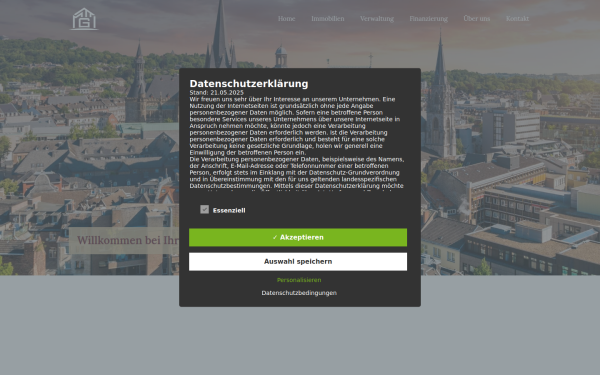This screenshot has height=375, width=600.
Task: Select Finanzierung in the navigation
Action: [x=428, y=18]
